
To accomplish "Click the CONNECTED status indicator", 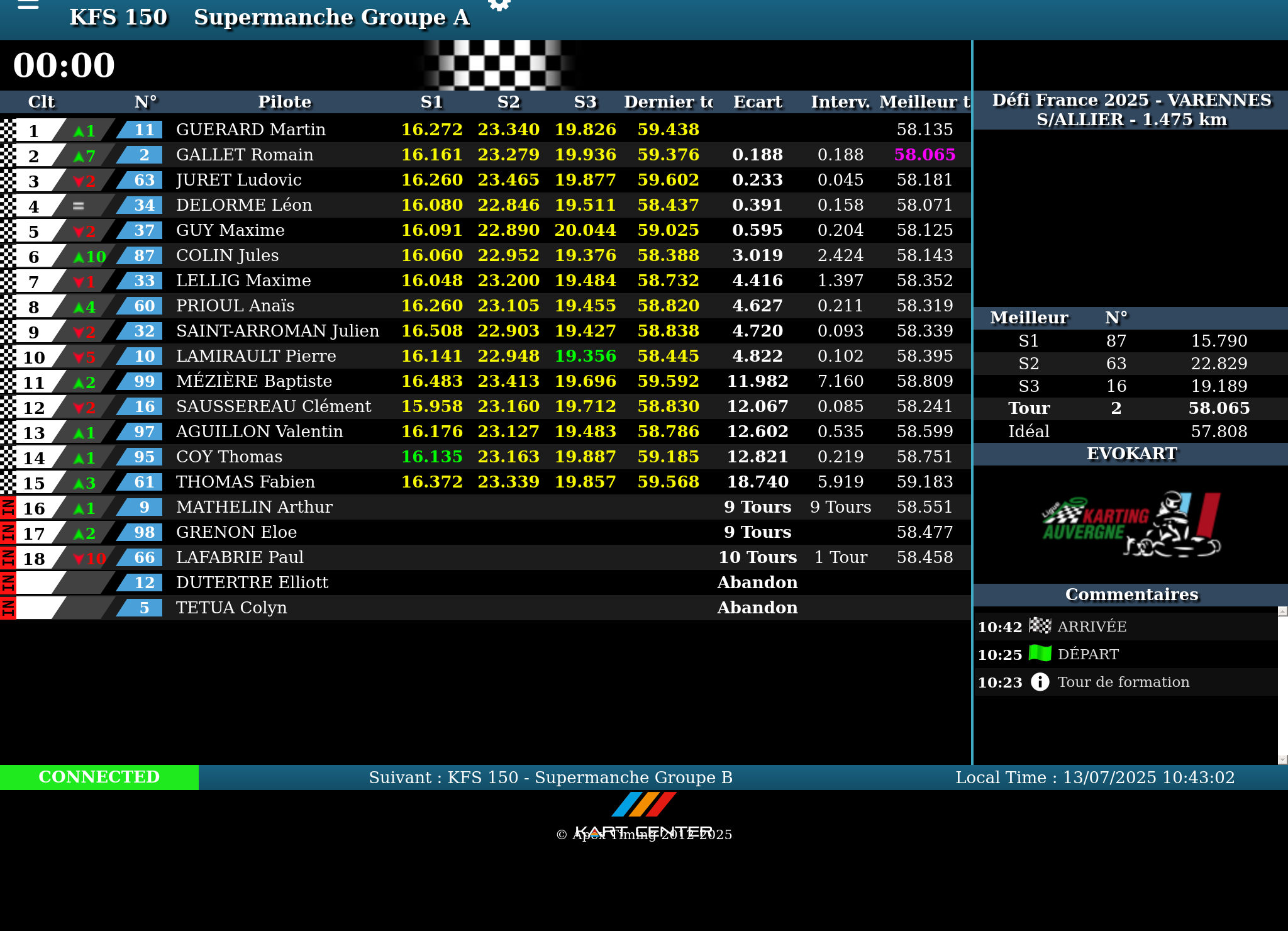I will coord(99,777).
